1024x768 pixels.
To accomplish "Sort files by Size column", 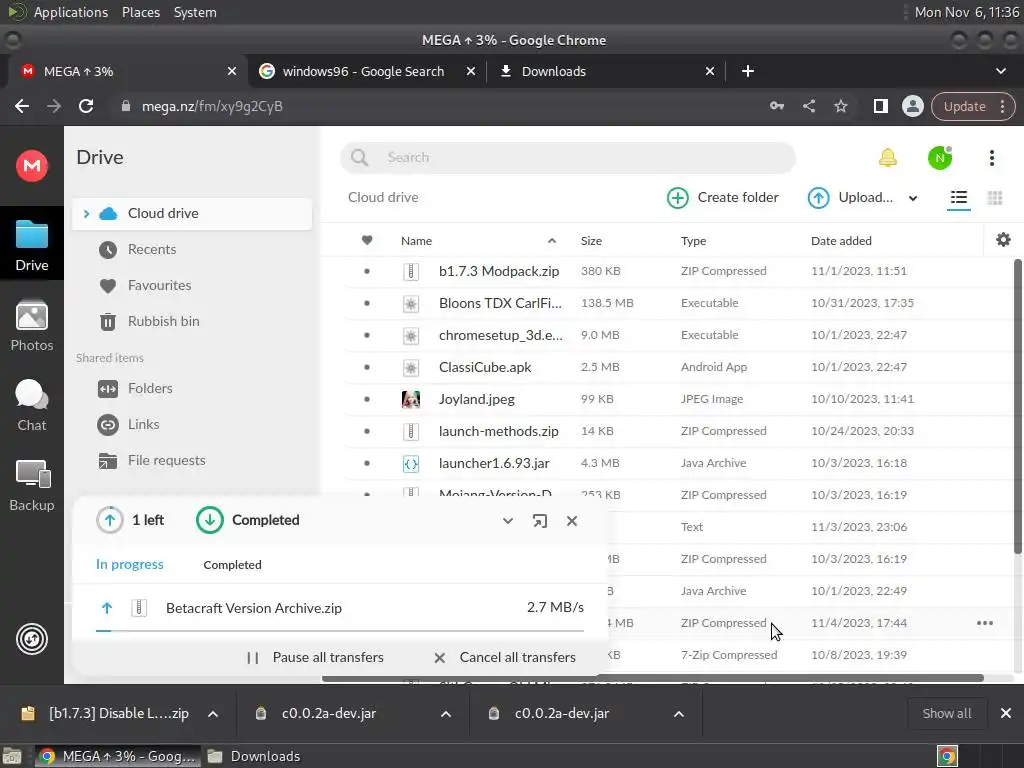I will click(x=591, y=241).
